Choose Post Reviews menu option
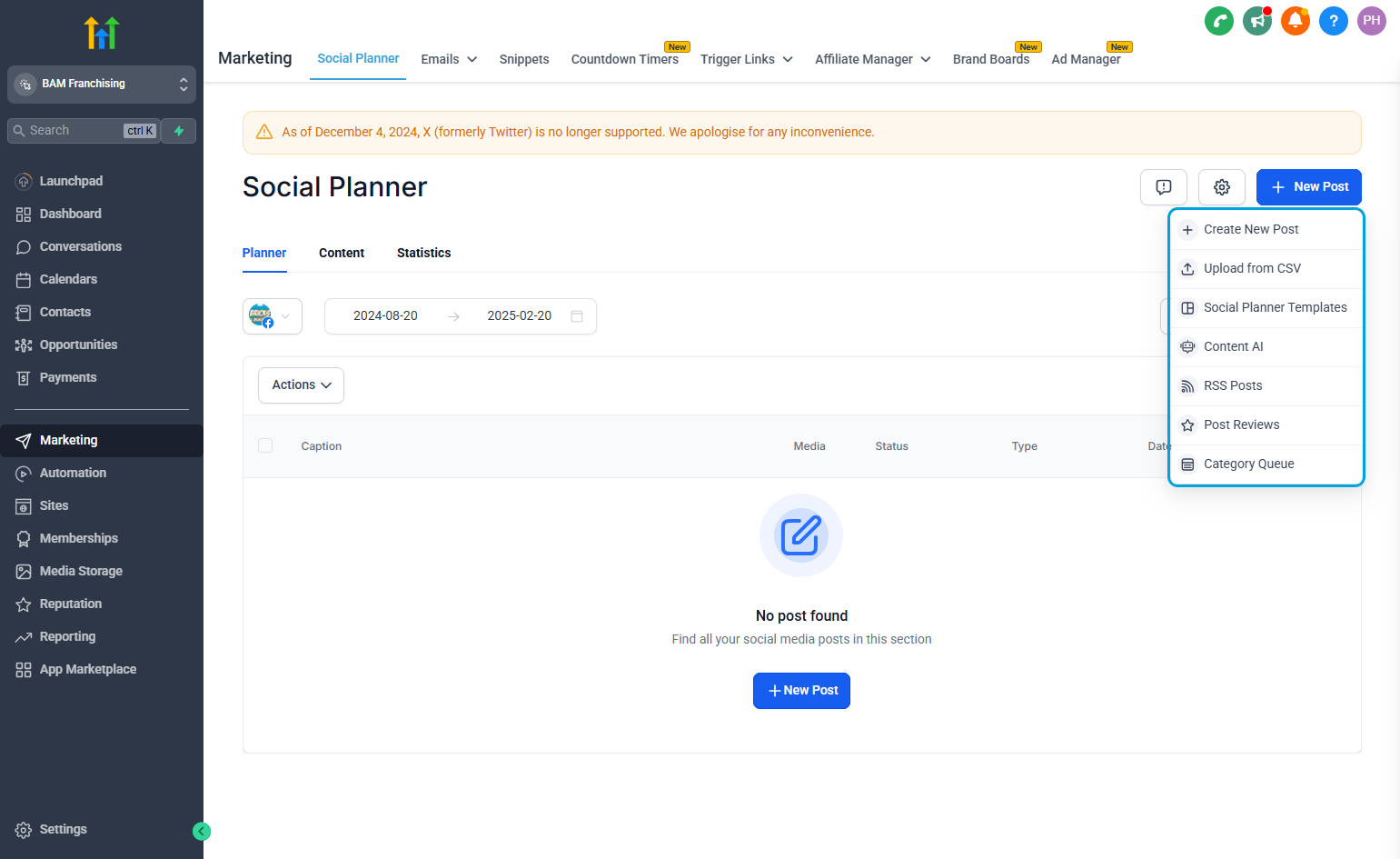This screenshot has height=859, width=1400. [1266, 425]
